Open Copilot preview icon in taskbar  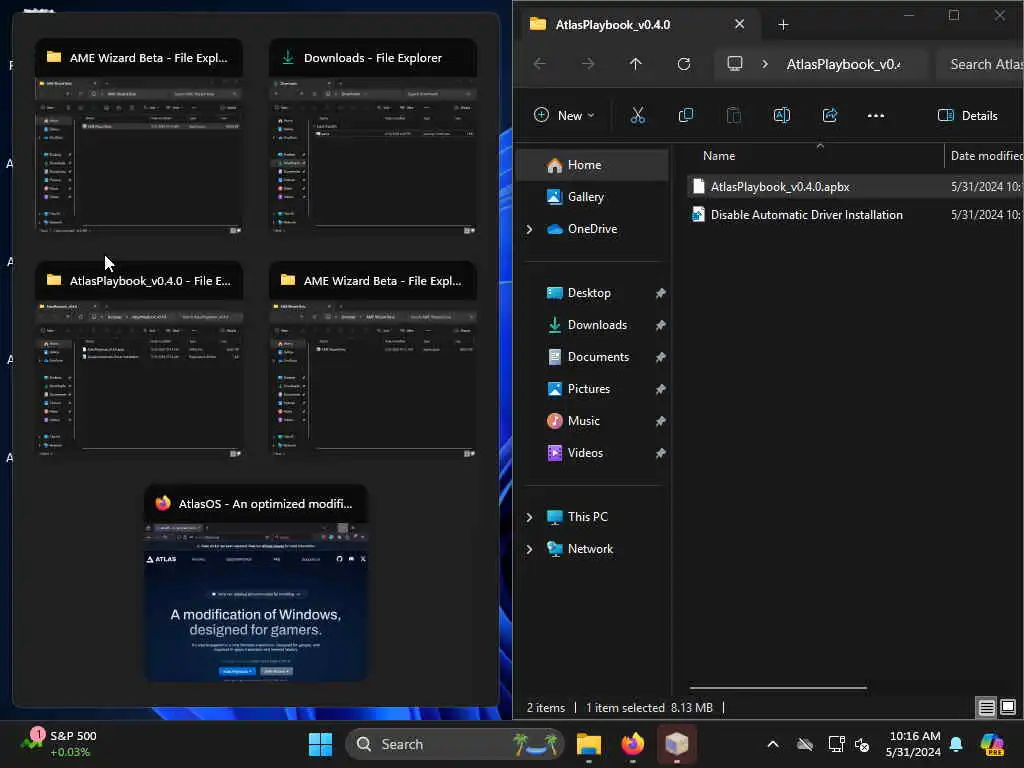click(x=992, y=744)
